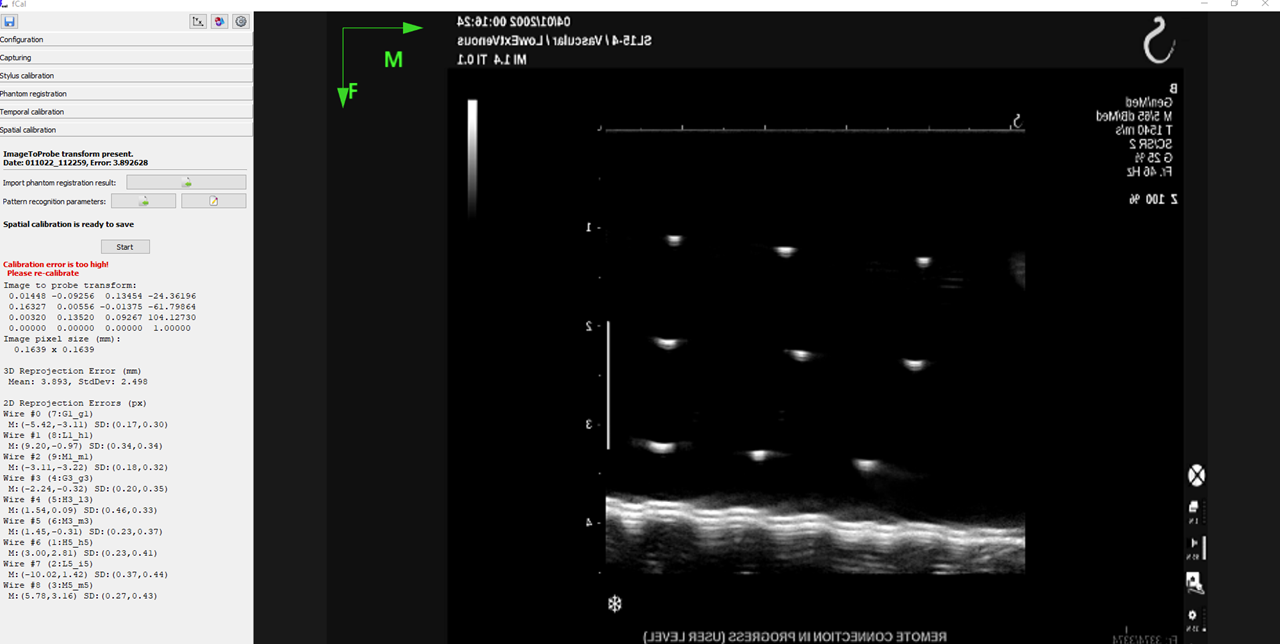Click Wire #1 error 'M:(9.20,-0.97)' line
This screenshot has width=1280, height=644.
[84, 446]
